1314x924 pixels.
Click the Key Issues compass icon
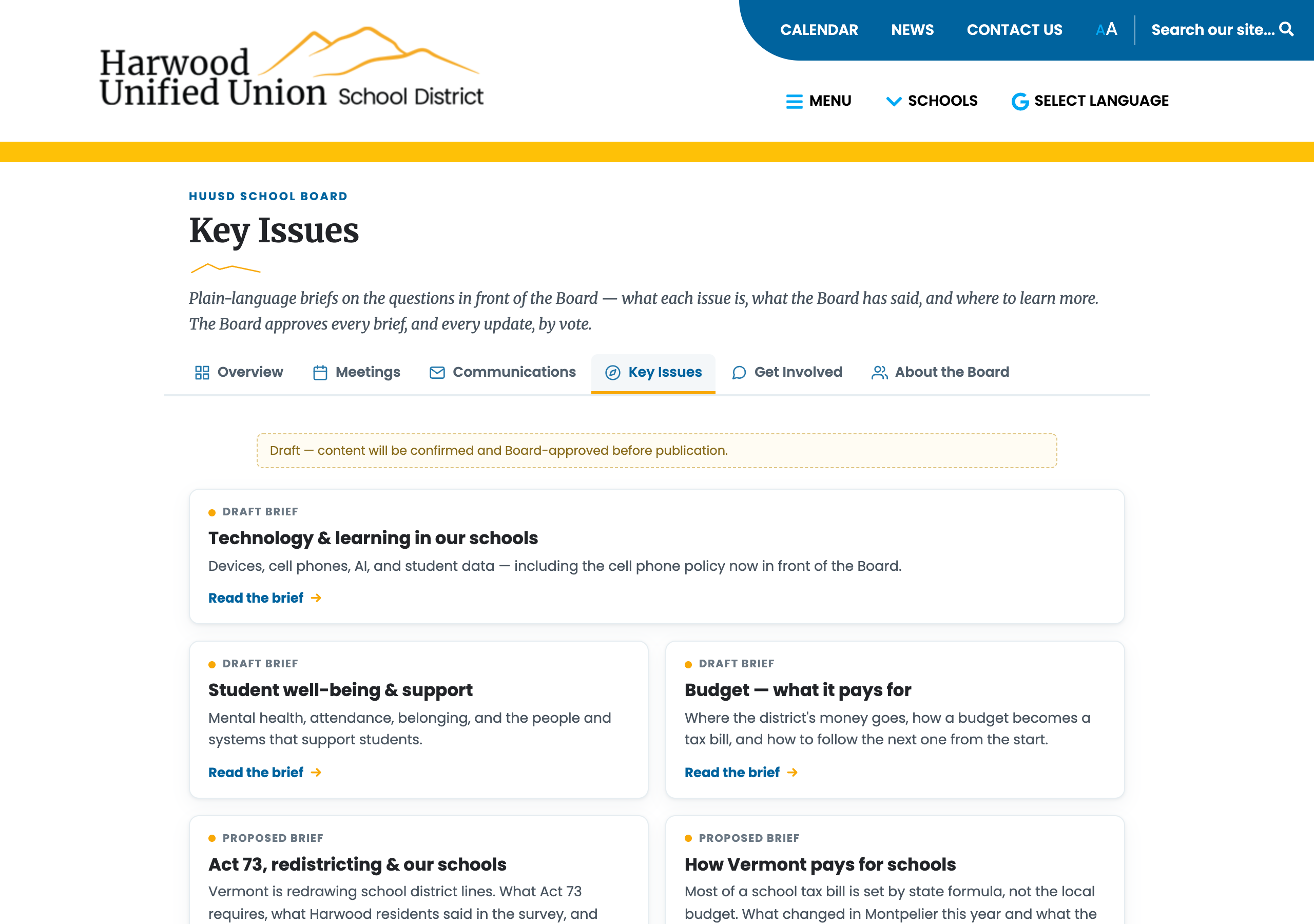[x=613, y=373]
